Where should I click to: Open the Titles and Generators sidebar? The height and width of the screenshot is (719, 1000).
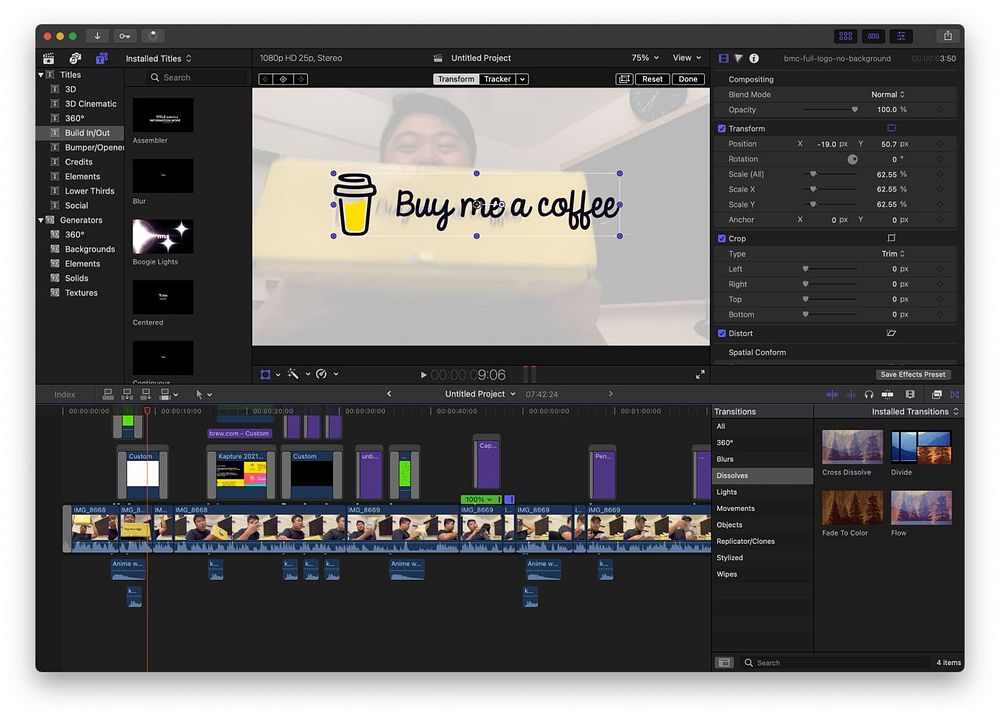tap(101, 58)
